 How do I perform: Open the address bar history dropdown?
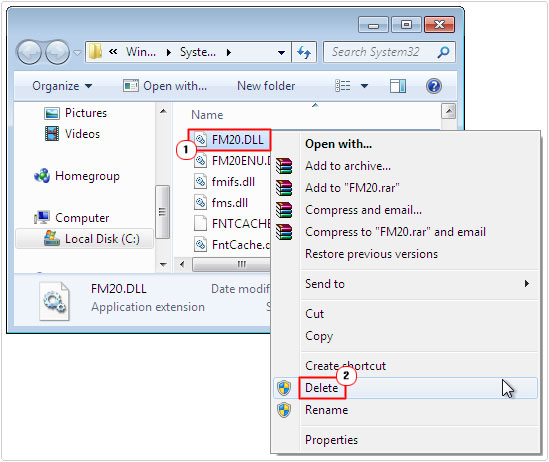tap(281, 52)
